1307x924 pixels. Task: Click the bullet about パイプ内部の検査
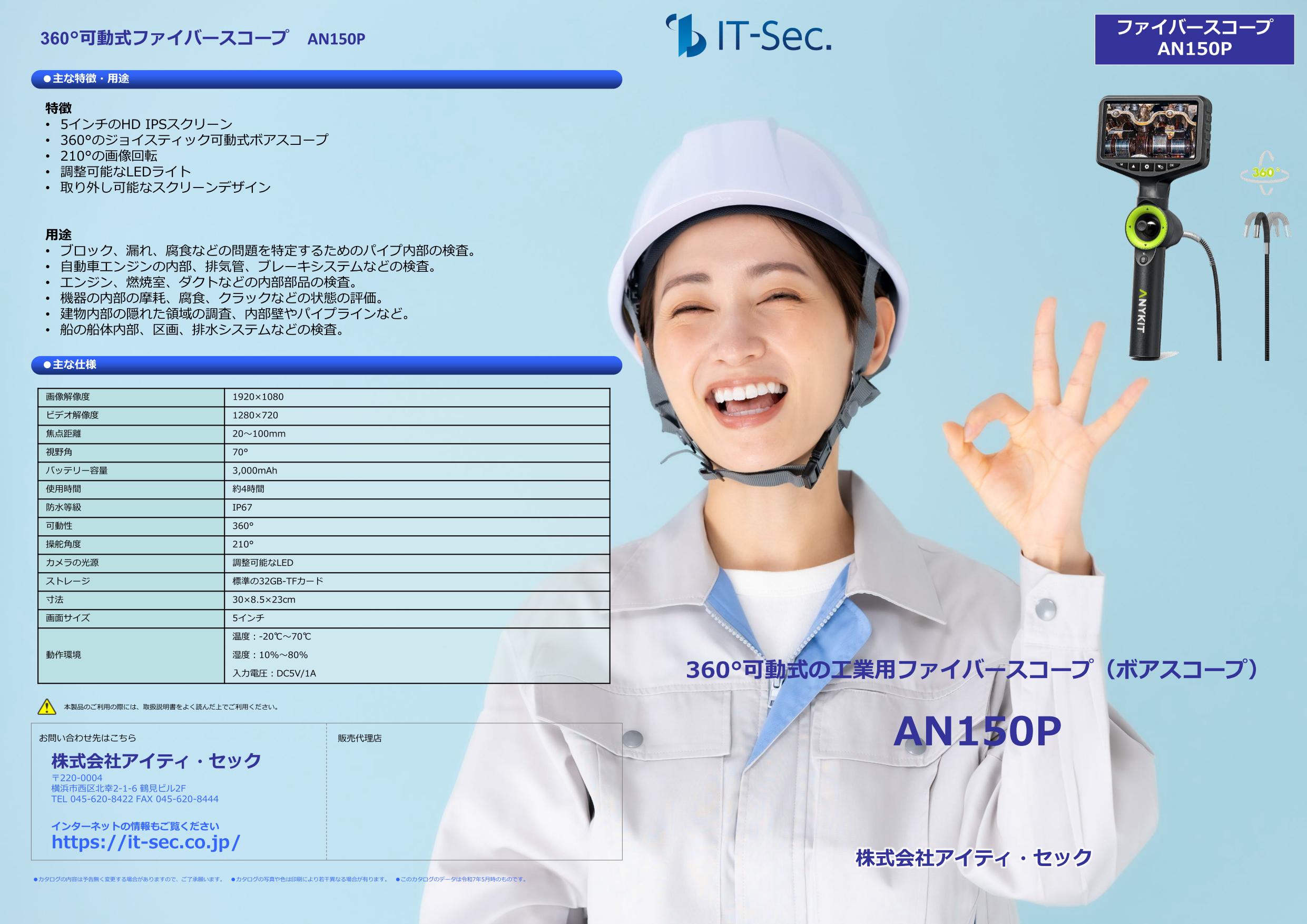tap(269, 251)
